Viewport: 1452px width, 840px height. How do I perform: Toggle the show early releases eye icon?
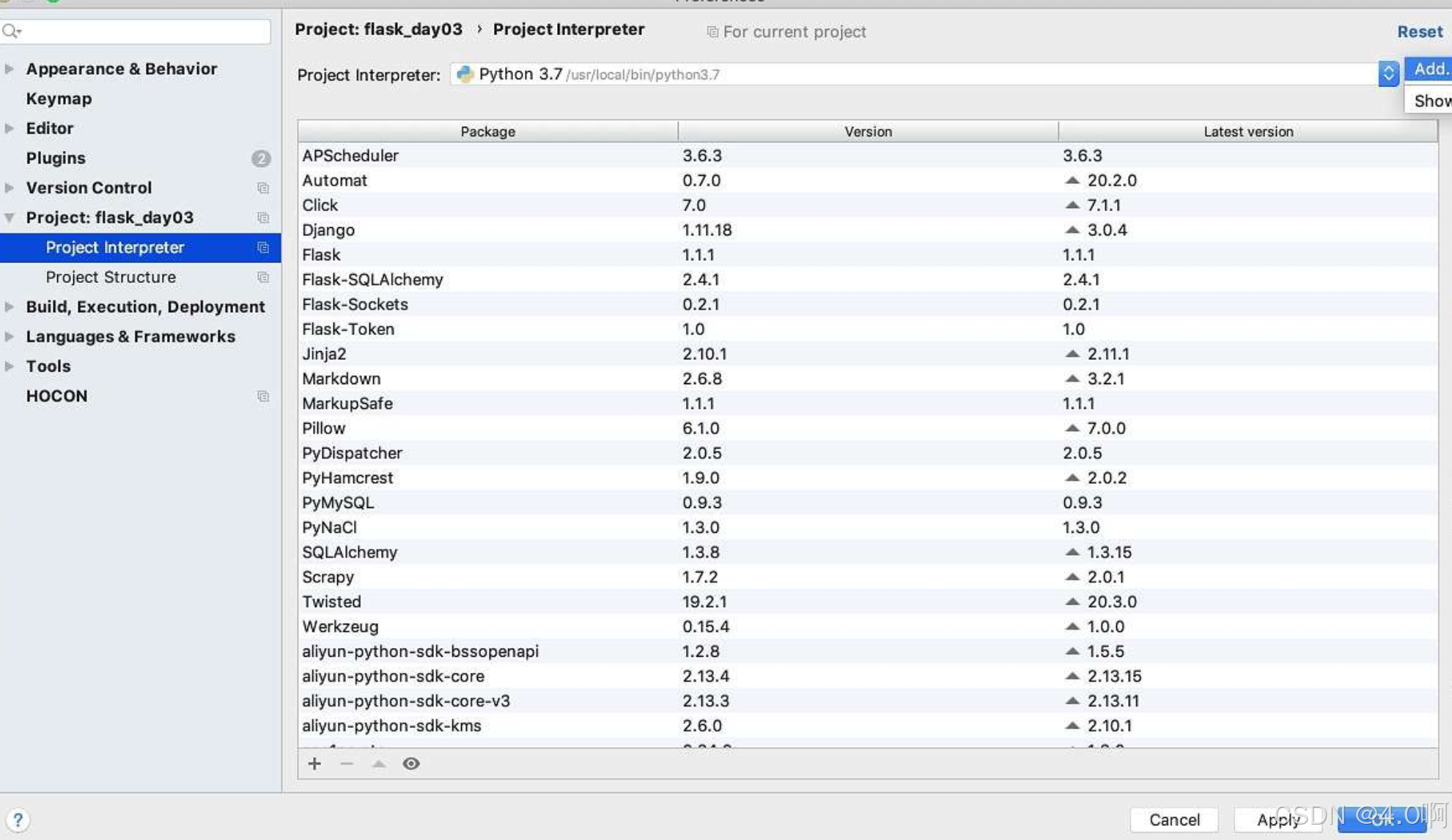tap(411, 764)
